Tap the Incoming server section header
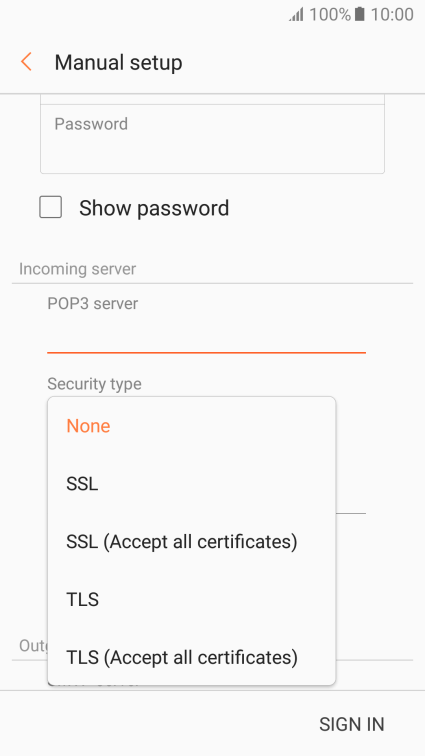The height and width of the screenshot is (756, 425). point(78,269)
